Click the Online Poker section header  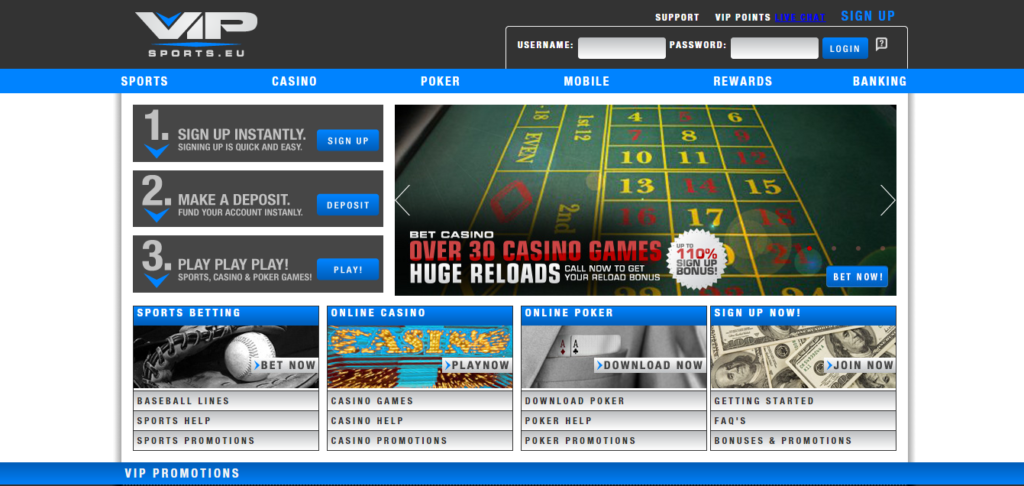click(x=614, y=315)
